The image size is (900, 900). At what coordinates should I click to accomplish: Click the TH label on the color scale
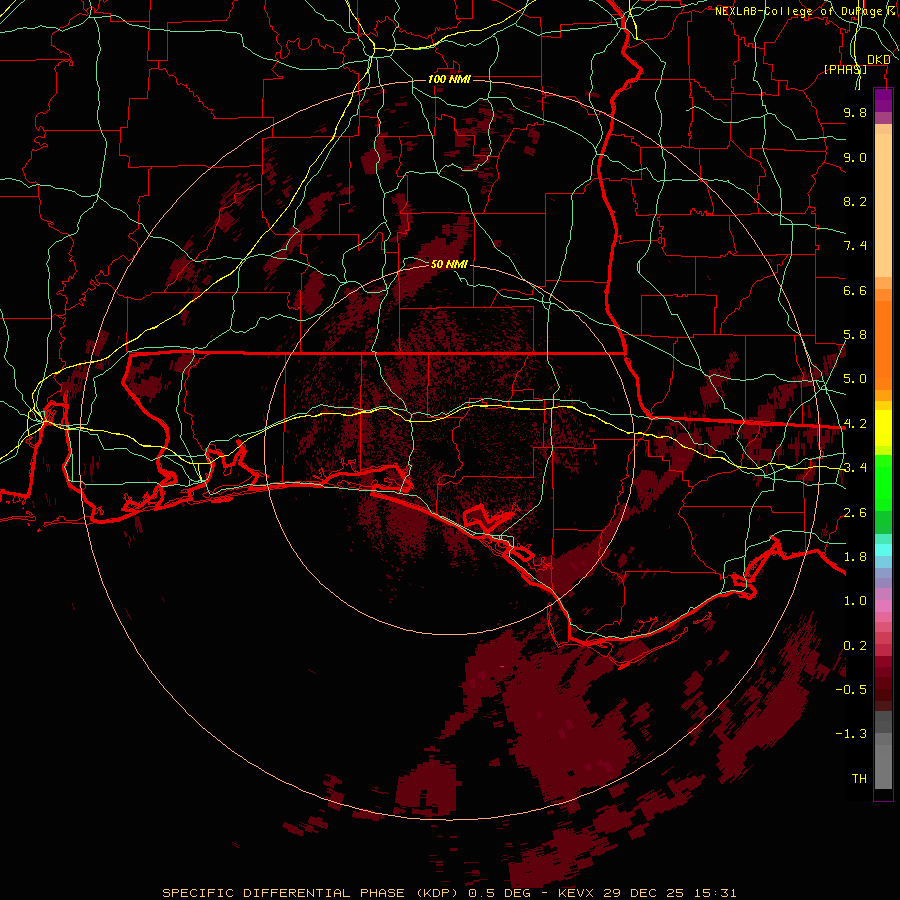(x=859, y=778)
